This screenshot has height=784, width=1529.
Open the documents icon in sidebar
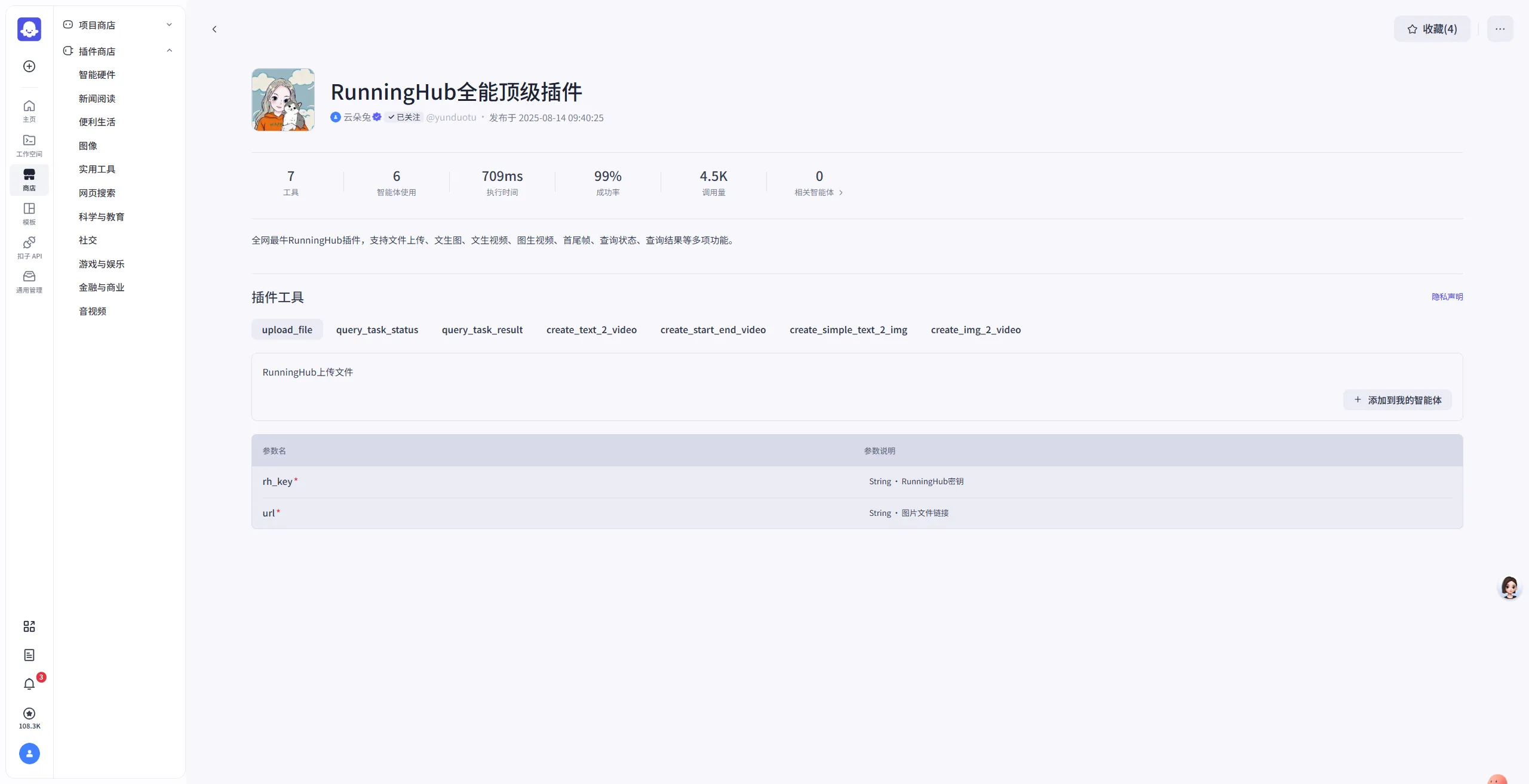tap(29, 655)
